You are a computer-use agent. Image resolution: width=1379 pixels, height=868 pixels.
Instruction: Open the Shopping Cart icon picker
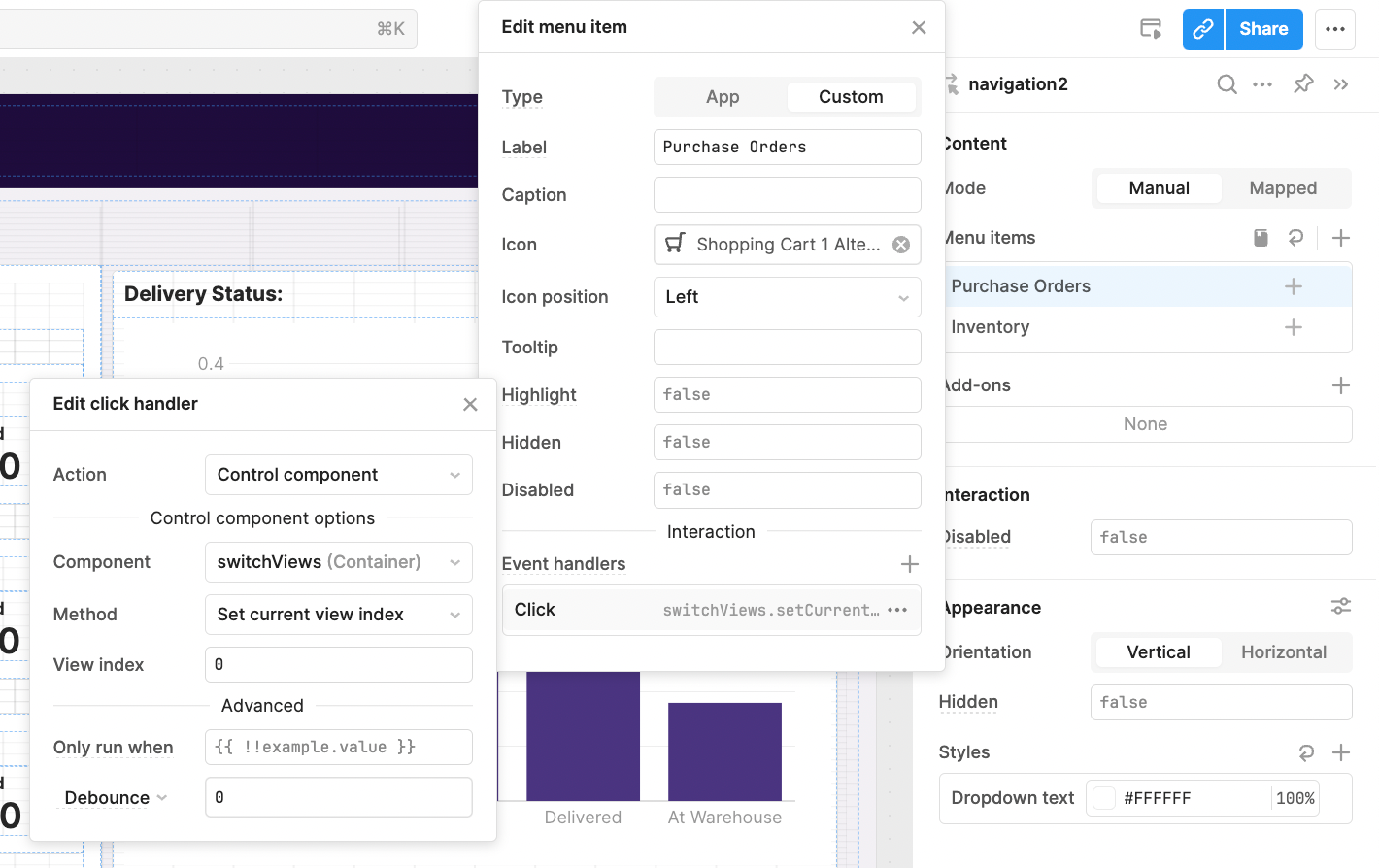(787, 245)
